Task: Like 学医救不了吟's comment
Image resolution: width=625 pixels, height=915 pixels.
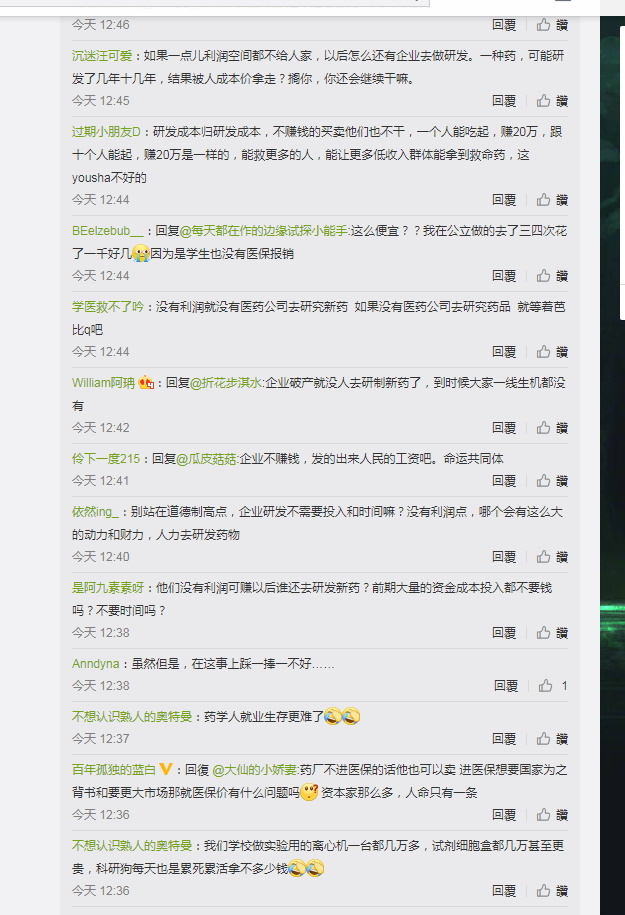Action: tap(552, 352)
